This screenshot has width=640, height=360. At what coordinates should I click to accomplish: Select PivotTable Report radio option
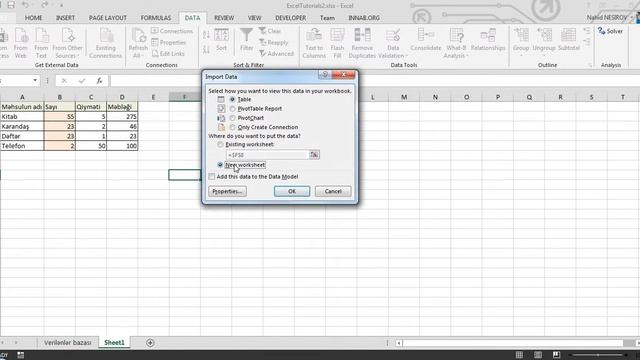coord(233,109)
